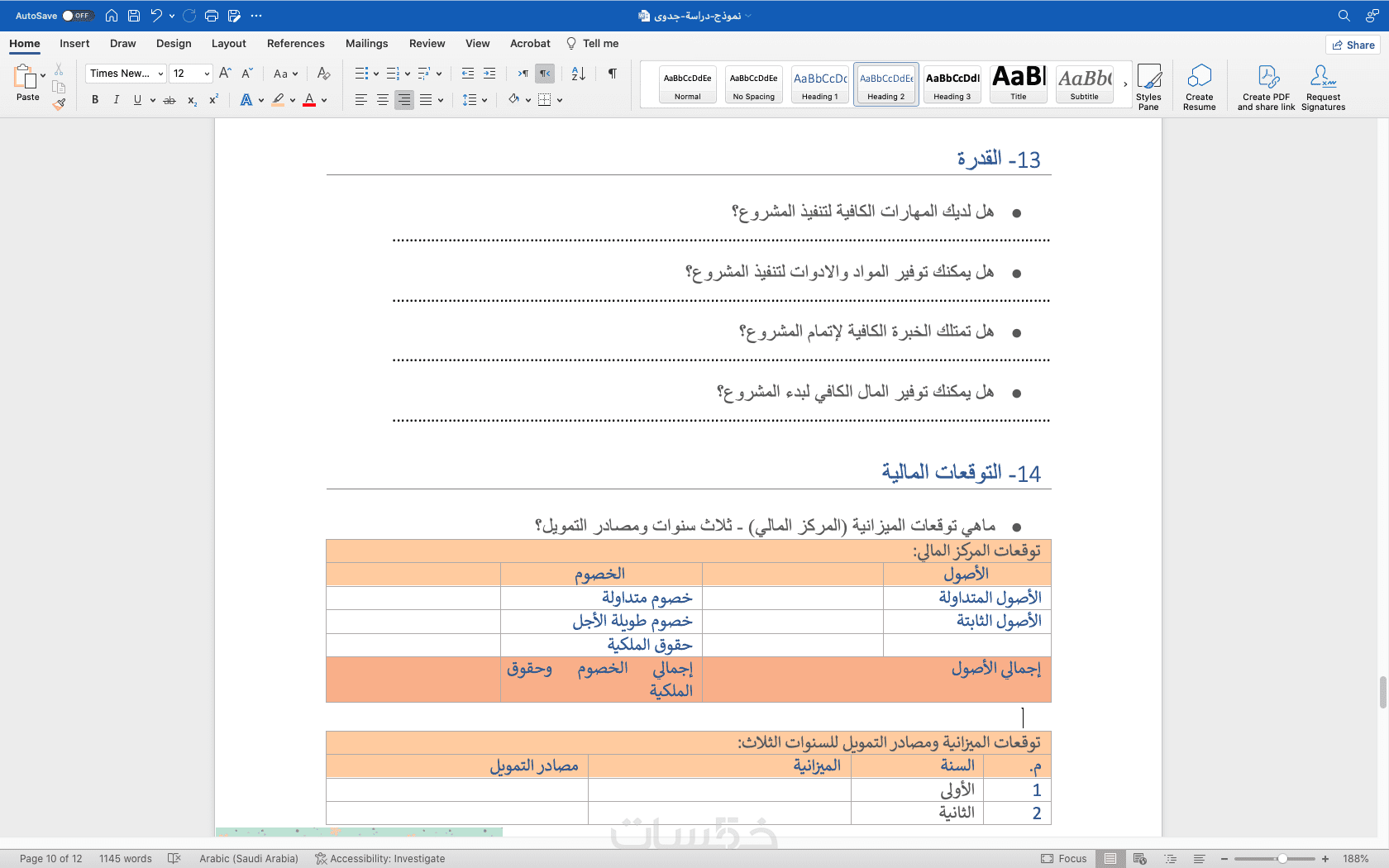Apply the text highlight color
1389x868 pixels.
point(279,100)
